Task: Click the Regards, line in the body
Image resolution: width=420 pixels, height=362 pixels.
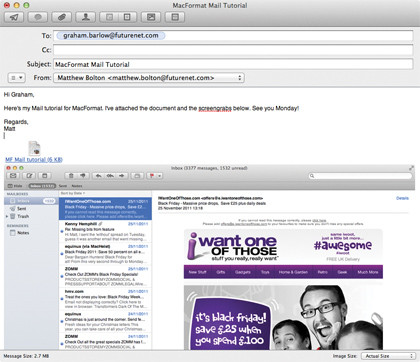Action: click(x=16, y=122)
